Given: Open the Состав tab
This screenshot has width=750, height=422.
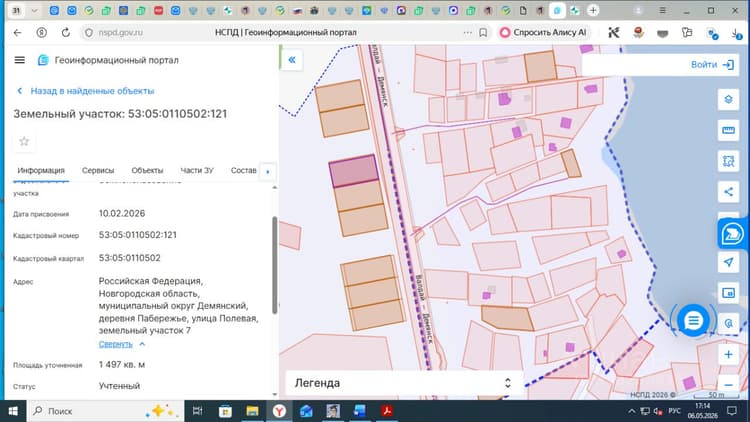Looking at the screenshot, I should 243,170.
